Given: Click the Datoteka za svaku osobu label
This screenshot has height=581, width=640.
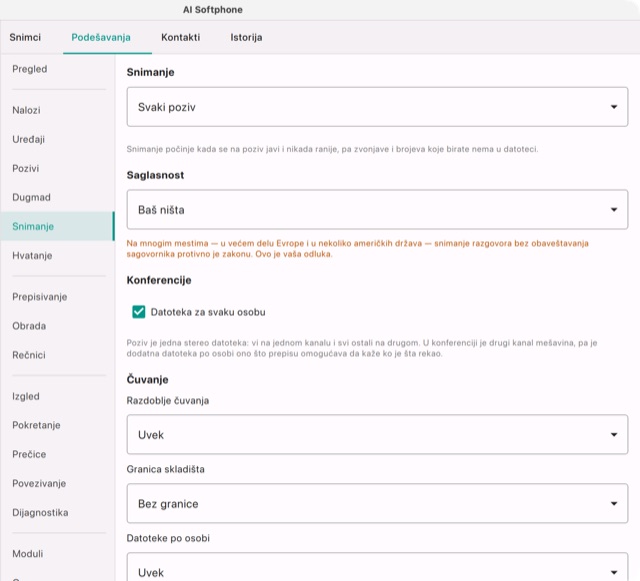Looking at the screenshot, I should [x=208, y=312].
